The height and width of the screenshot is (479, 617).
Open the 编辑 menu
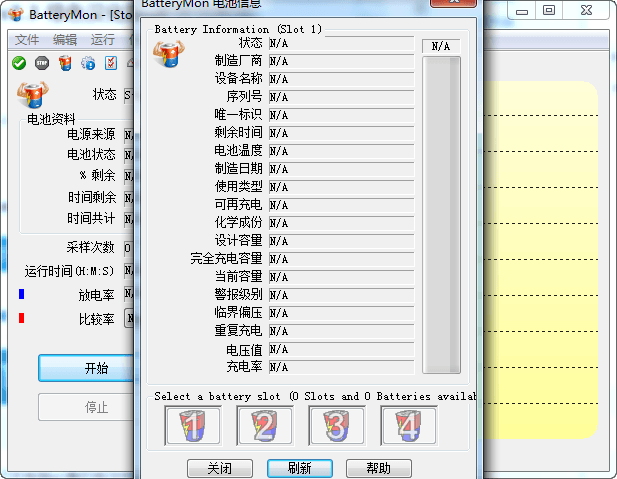65,40
